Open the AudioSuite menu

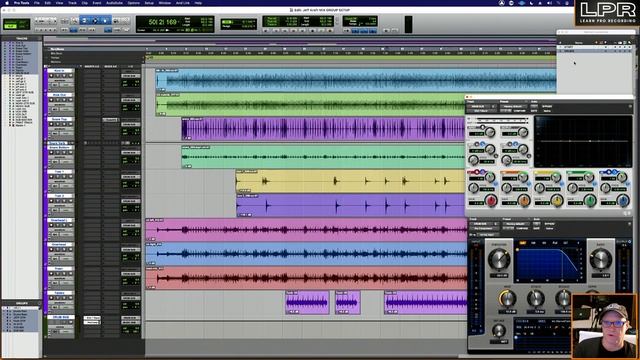[x=114, y=2]
